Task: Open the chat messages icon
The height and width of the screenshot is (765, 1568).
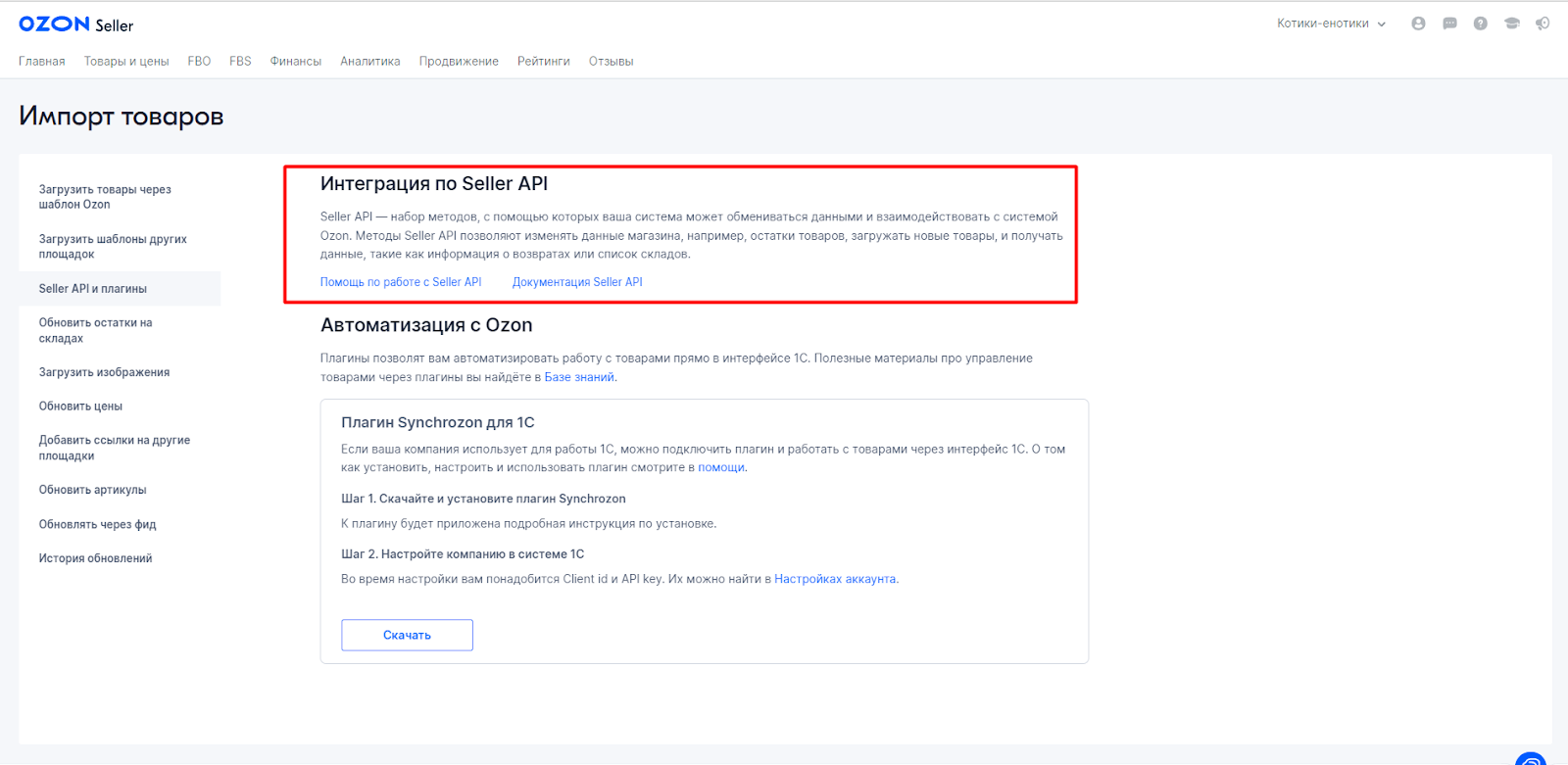Action: 1449,24
